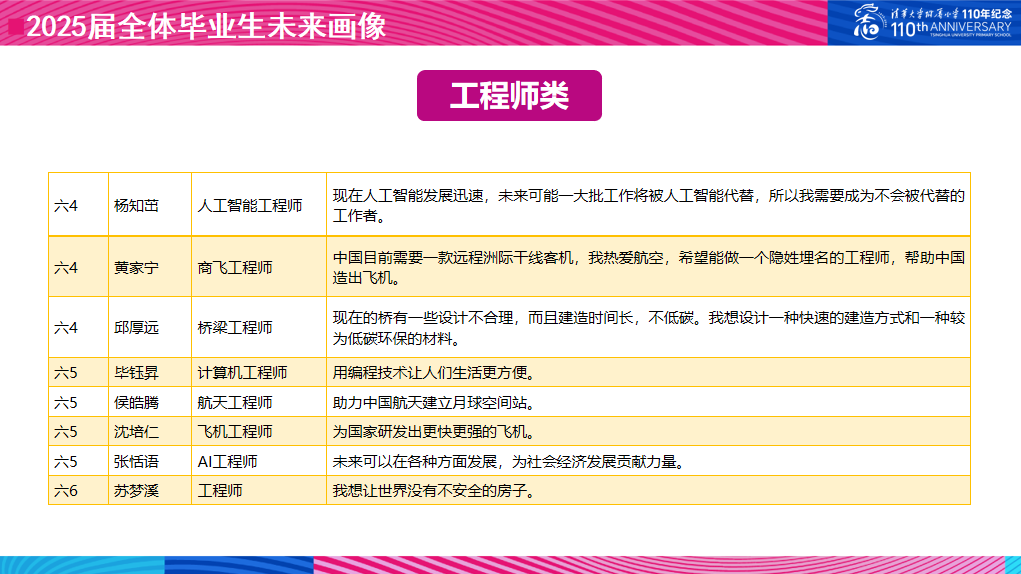
Task: Select the 飞机工程师 cell
Action: [259, 431]
